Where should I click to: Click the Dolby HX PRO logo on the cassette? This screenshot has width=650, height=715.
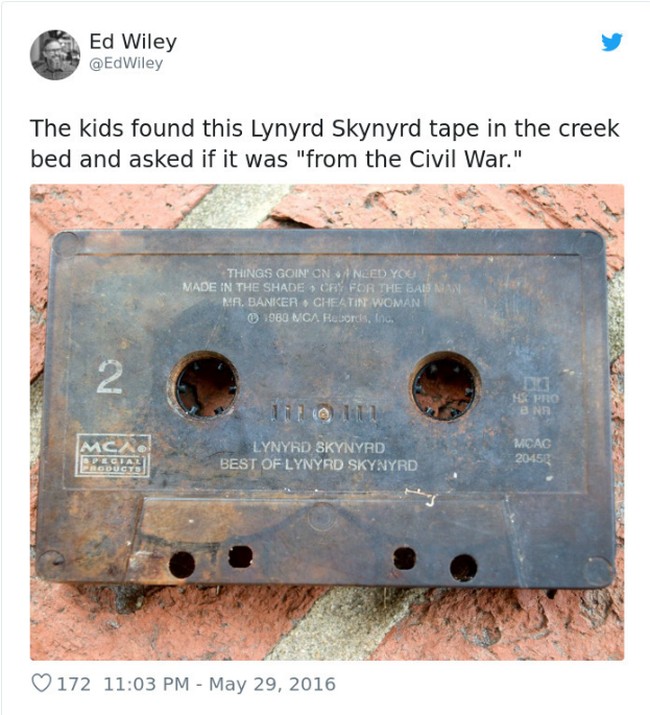pos(536,395)
